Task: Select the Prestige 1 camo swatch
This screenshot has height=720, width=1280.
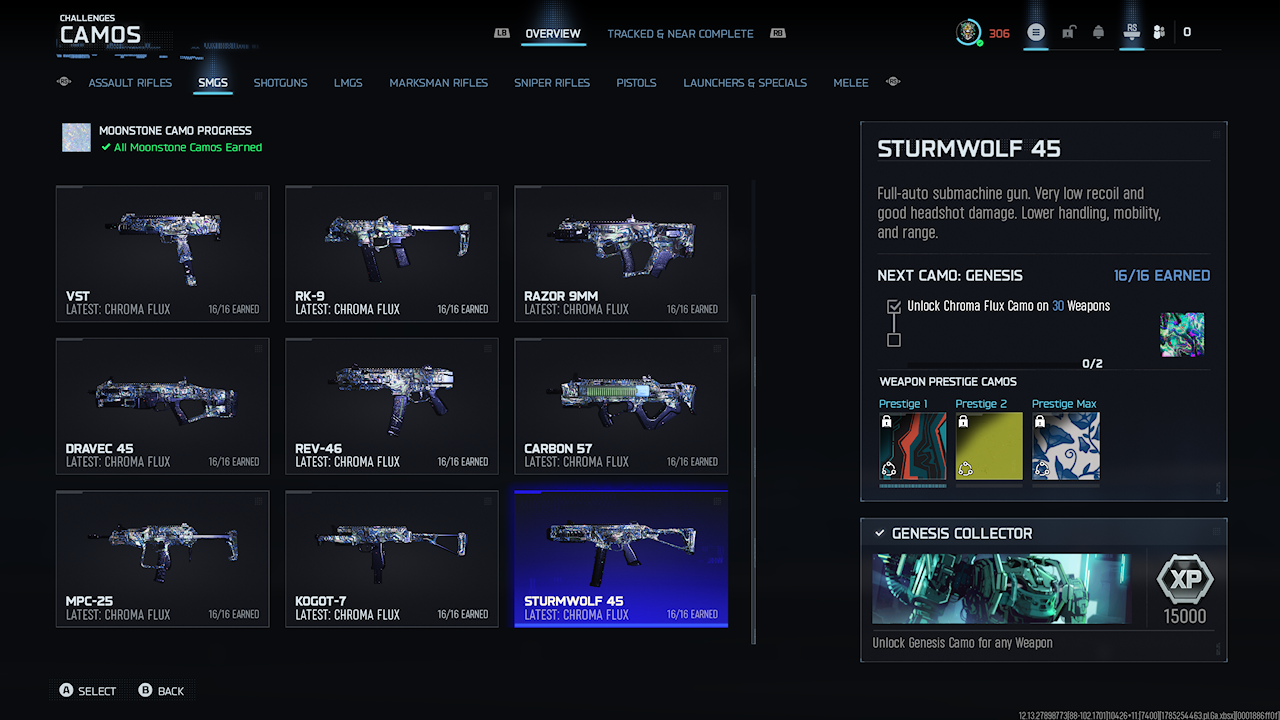Action: [912, 446]
